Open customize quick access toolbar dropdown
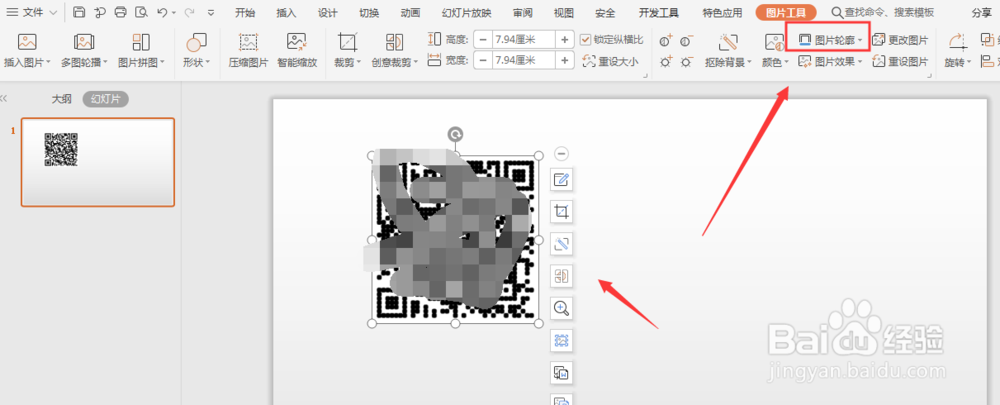 (211, 12)
